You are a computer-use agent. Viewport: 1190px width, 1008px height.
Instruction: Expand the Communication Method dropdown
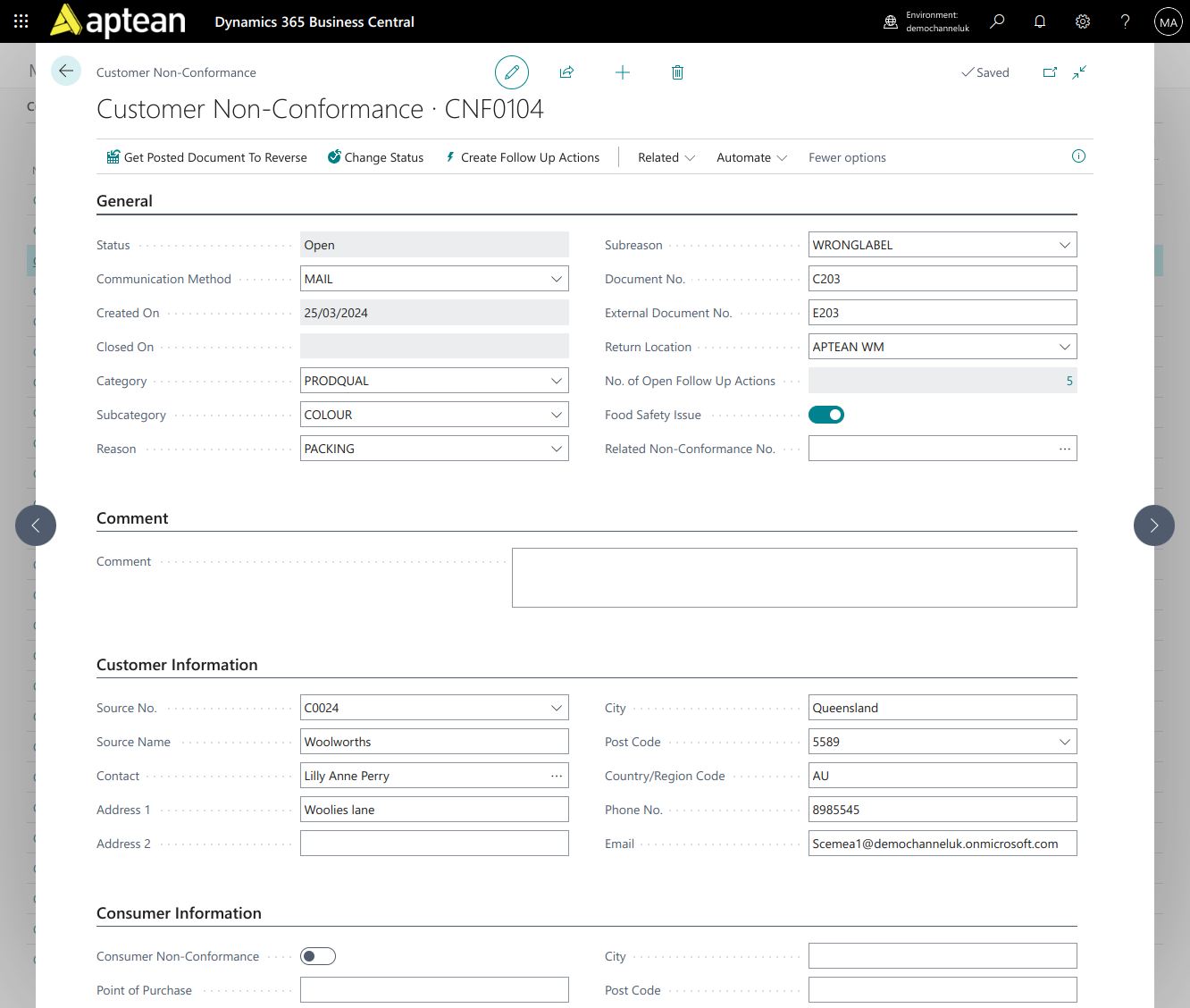557,279
